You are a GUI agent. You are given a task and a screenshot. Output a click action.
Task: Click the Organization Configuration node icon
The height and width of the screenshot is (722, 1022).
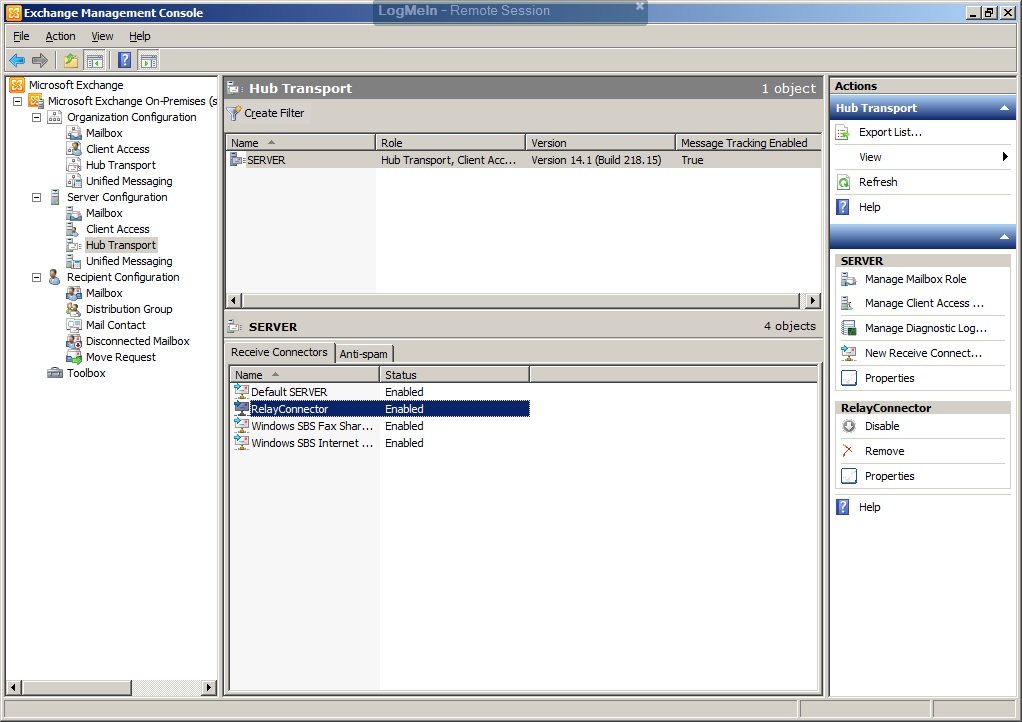point(55,117)
